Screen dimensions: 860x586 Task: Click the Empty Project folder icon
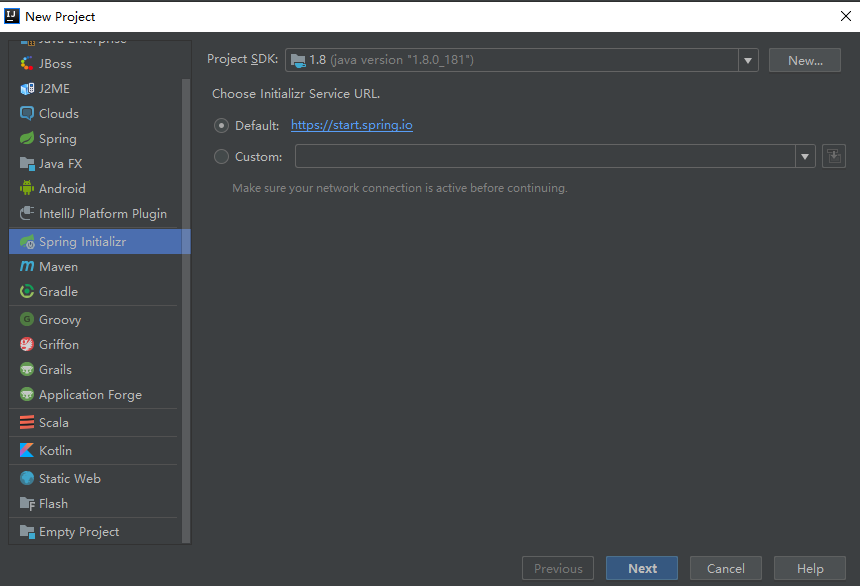26,532
